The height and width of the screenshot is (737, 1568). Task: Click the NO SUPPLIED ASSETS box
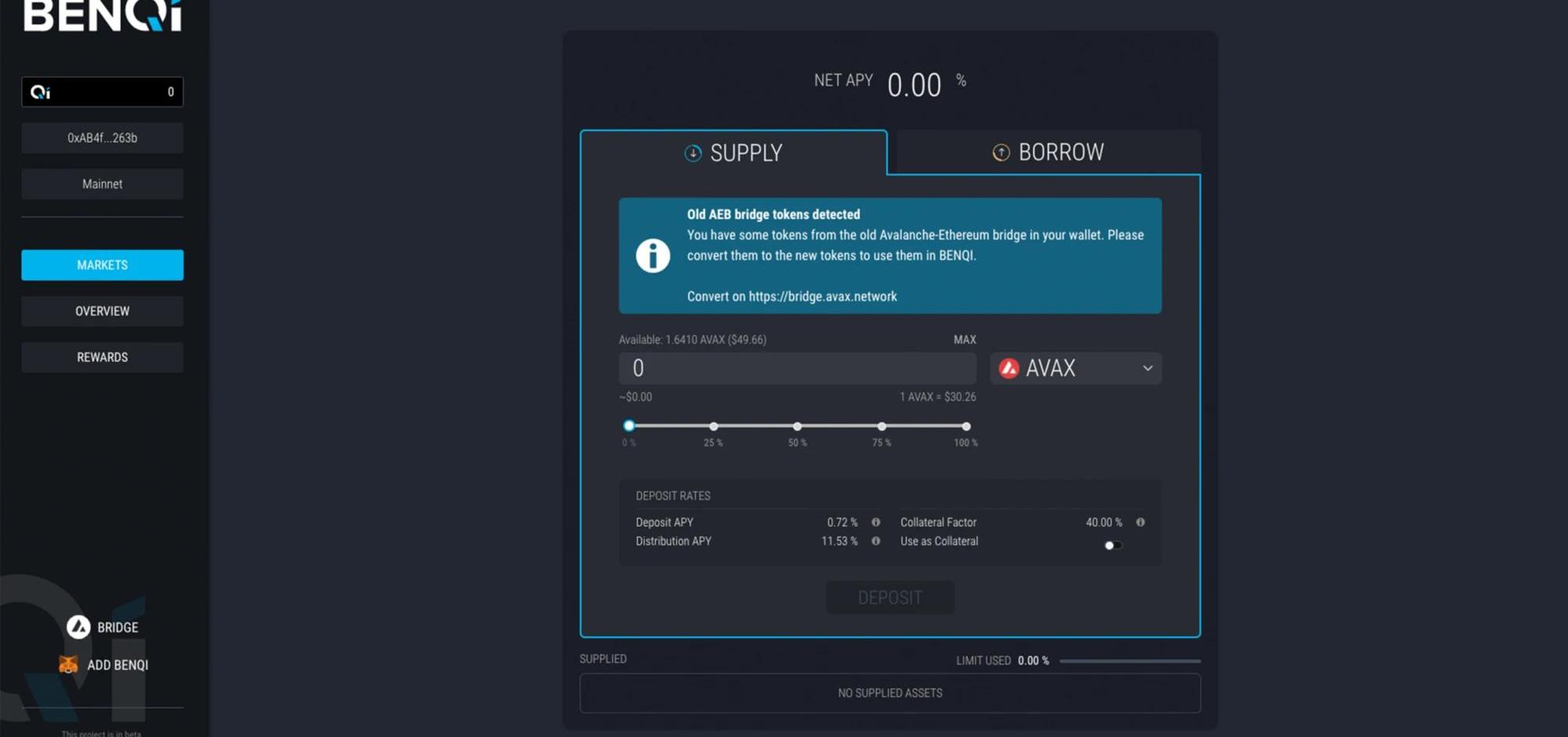tap(891, 693)
